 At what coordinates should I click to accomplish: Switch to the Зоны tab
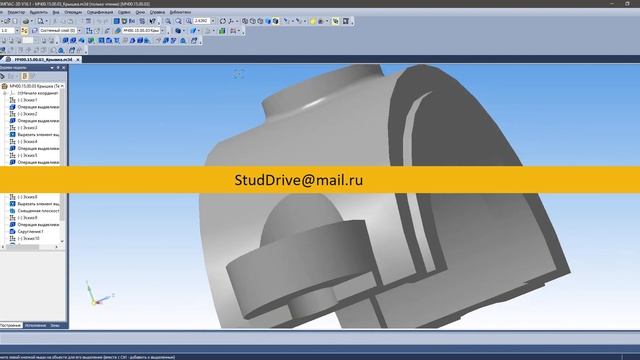pyautogui.click(x=55, y=325)
